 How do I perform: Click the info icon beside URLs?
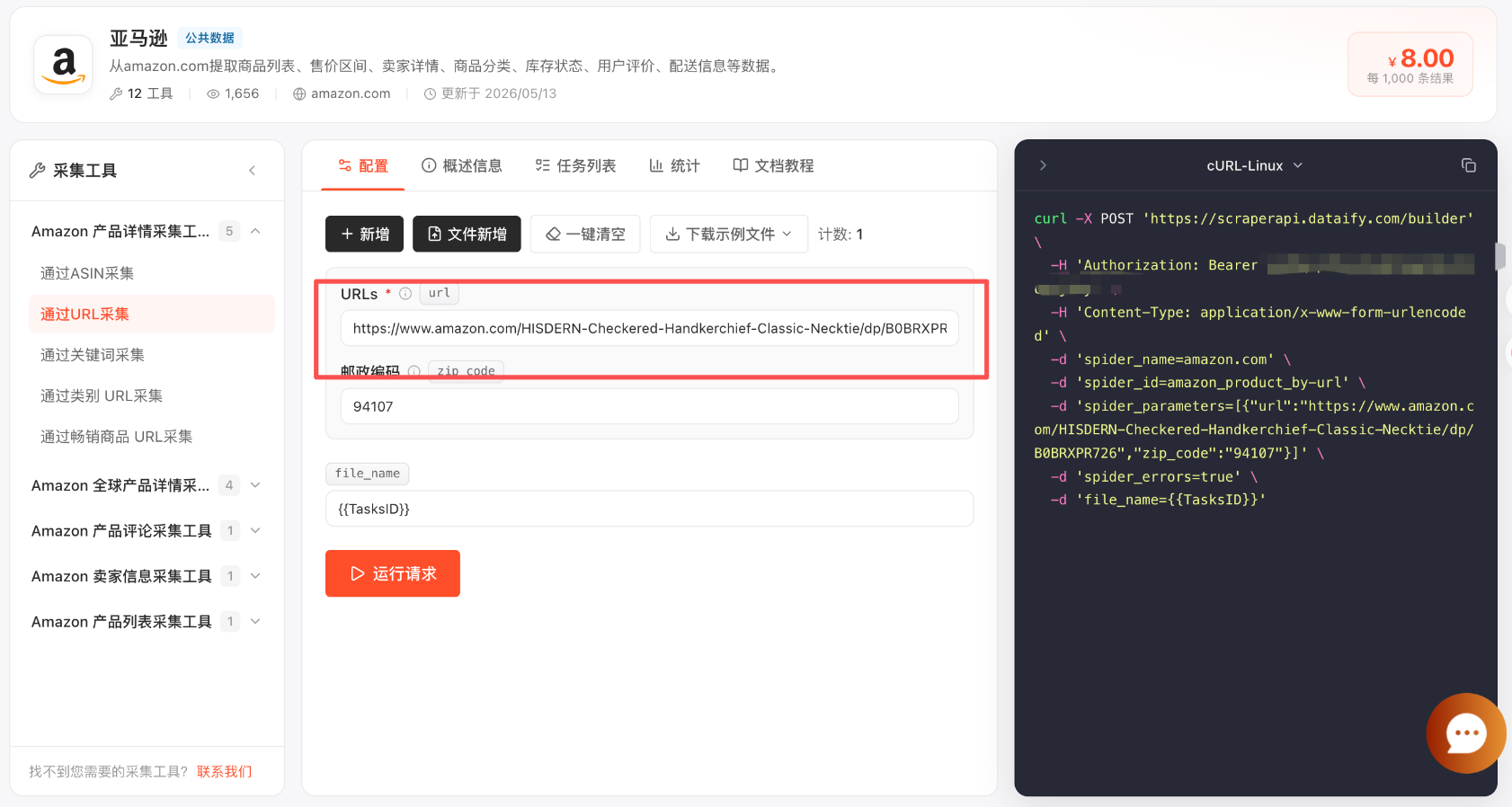tap(405, 294)
